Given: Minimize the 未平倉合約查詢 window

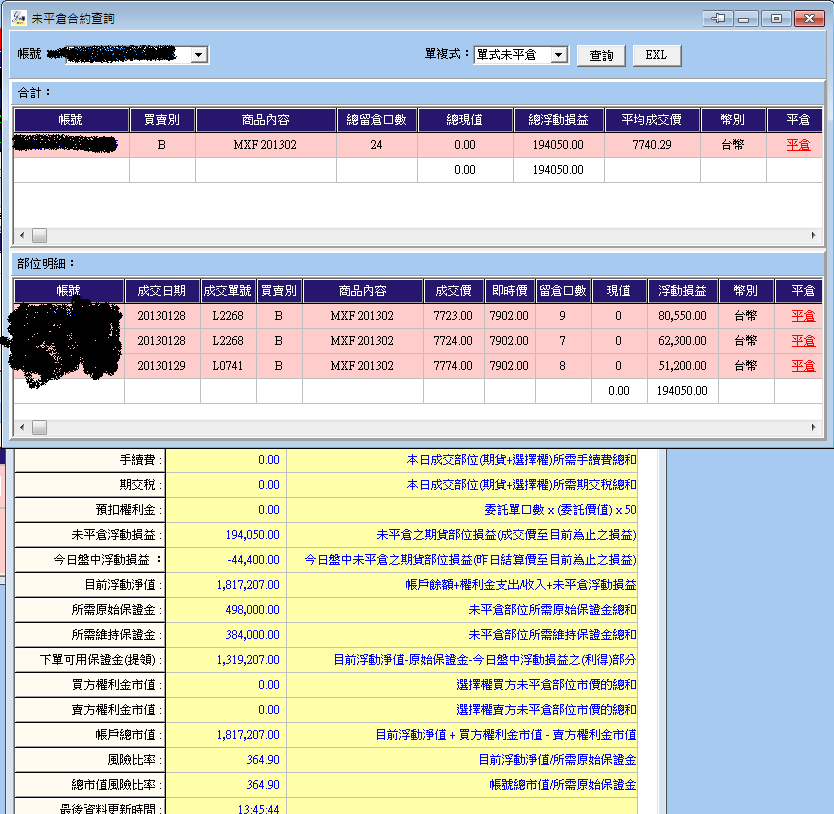Looking at the screenshot, I should pyautogui.click(x=744, y=19).
